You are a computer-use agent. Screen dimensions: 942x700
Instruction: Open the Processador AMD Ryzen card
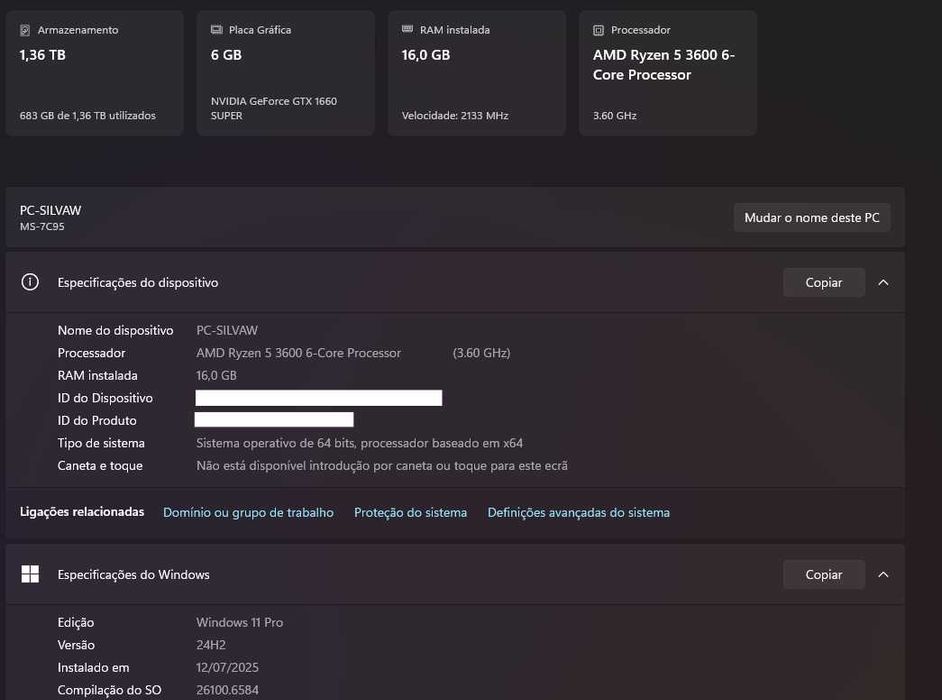tap(667, 73)
